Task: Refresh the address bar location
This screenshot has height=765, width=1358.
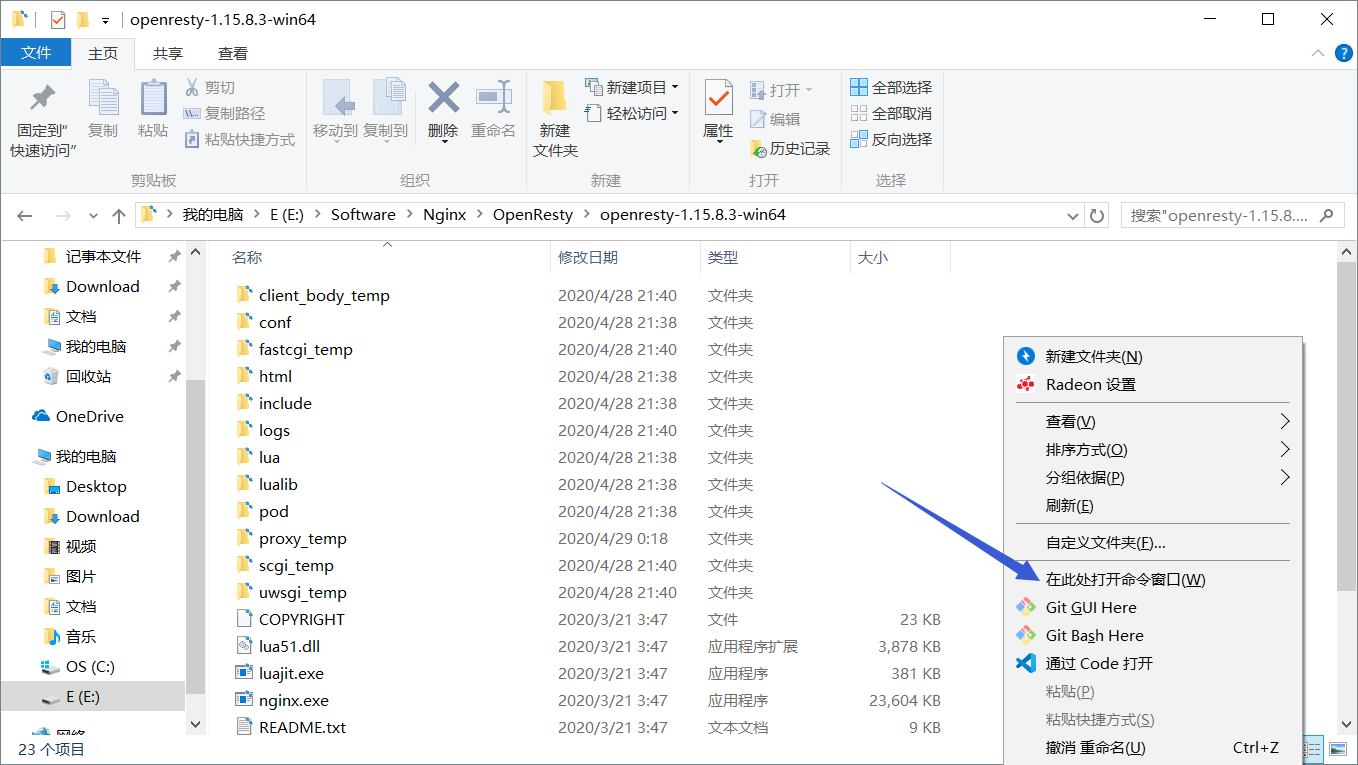Action: [x=1097, y=215]
